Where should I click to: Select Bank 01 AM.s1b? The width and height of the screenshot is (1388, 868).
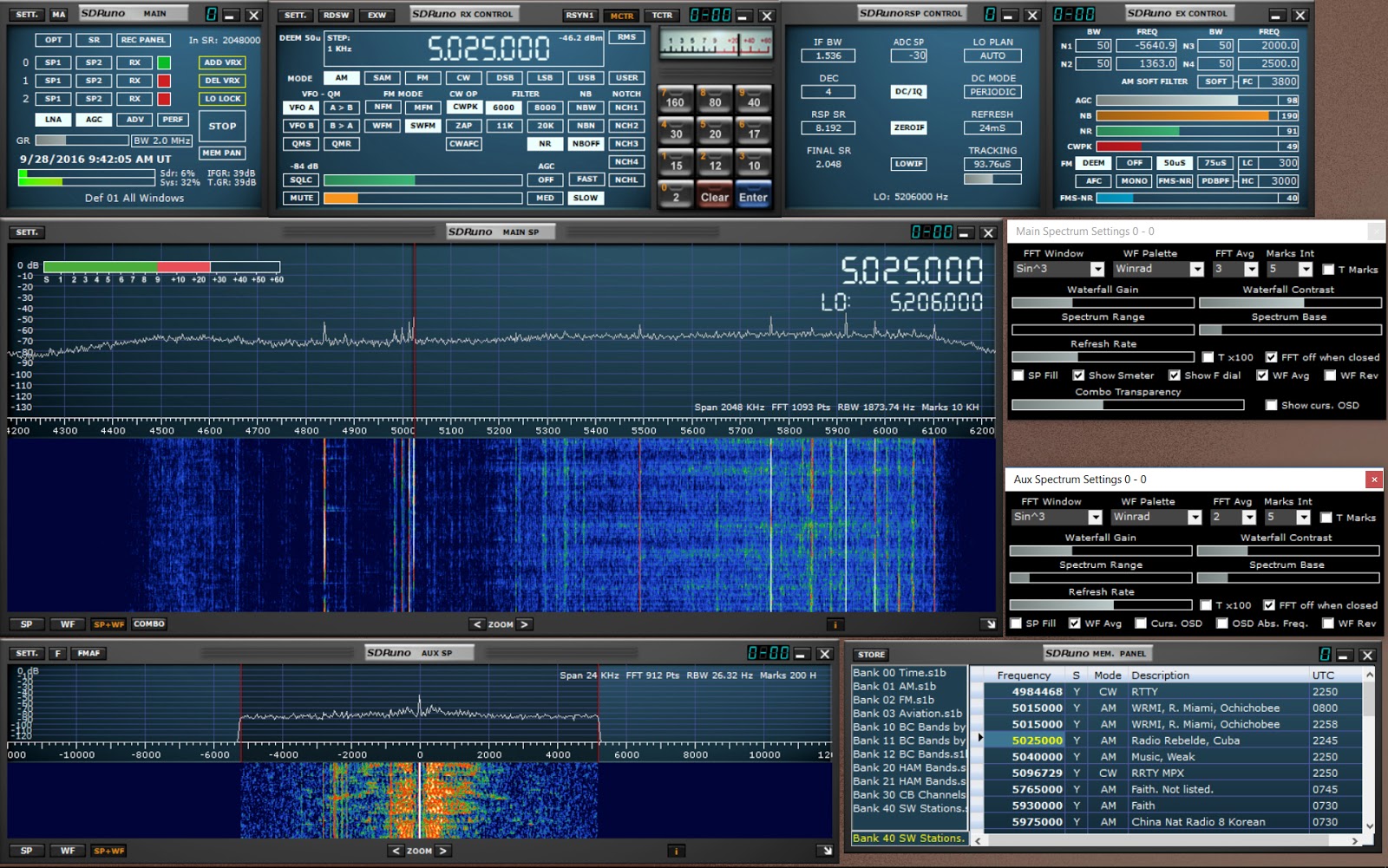pos(894,686)
